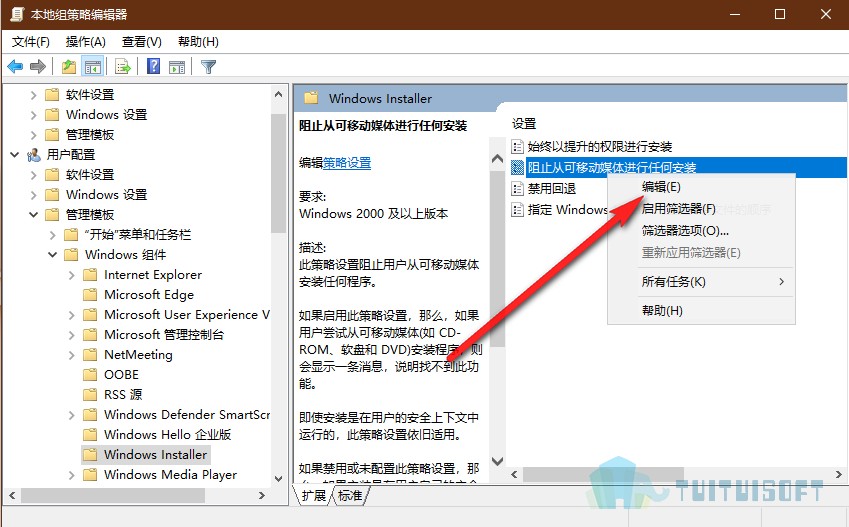Expand the NetMeeting node
The height and width of the screenshot is (527, 849).
coord(71,355)
